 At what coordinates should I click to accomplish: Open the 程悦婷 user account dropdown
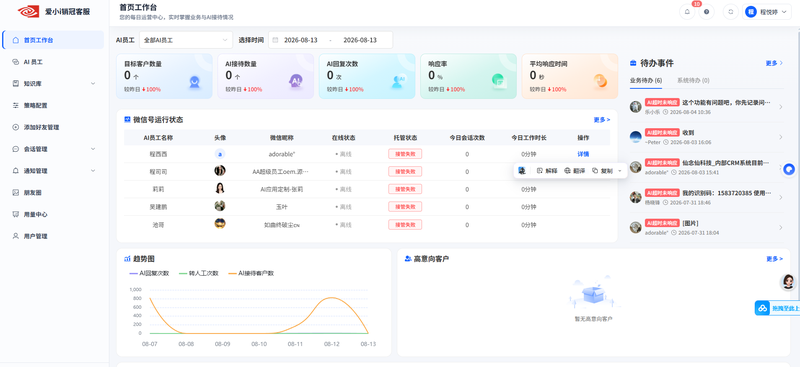[766, 12]
